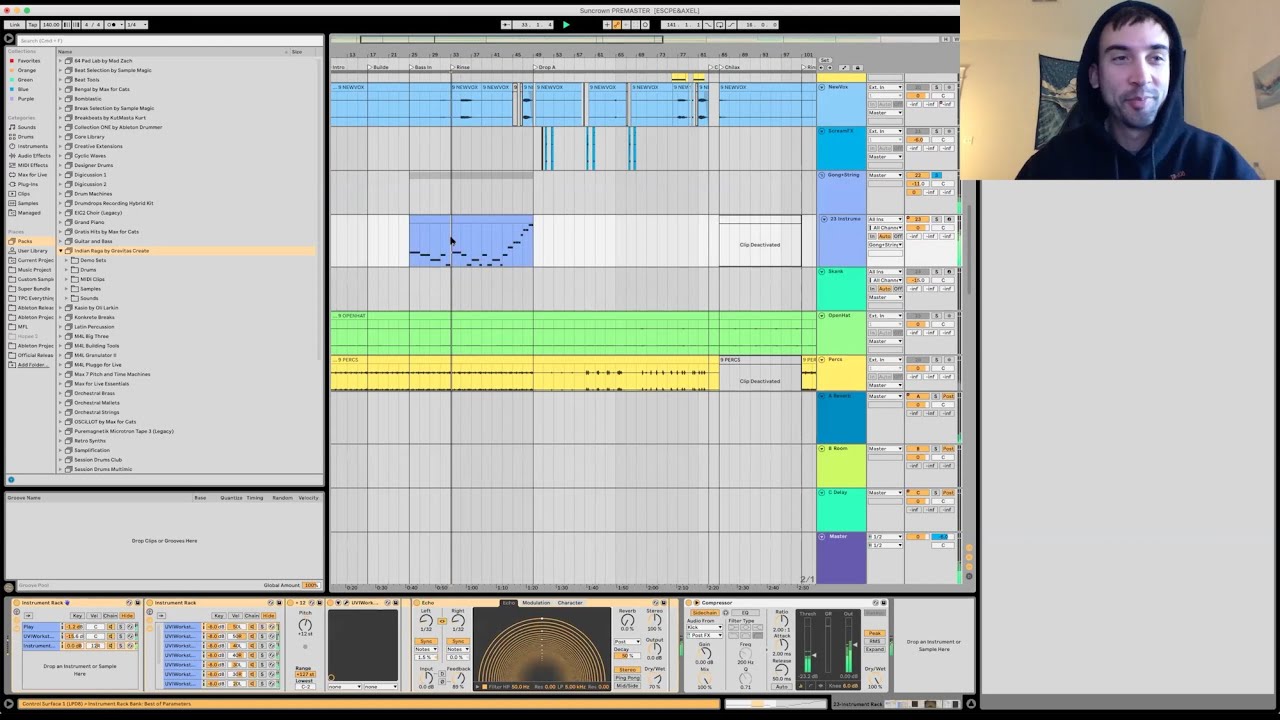Toggle the arrangement Loop switch icon
The image size is (1280, 720).
(720, 25)
